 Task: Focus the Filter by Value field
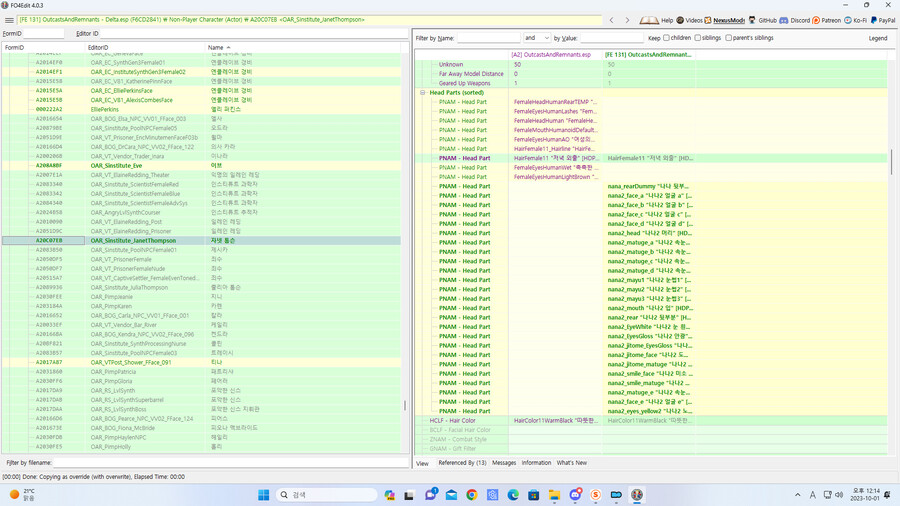pyautogui.click(x=611, y=38)
